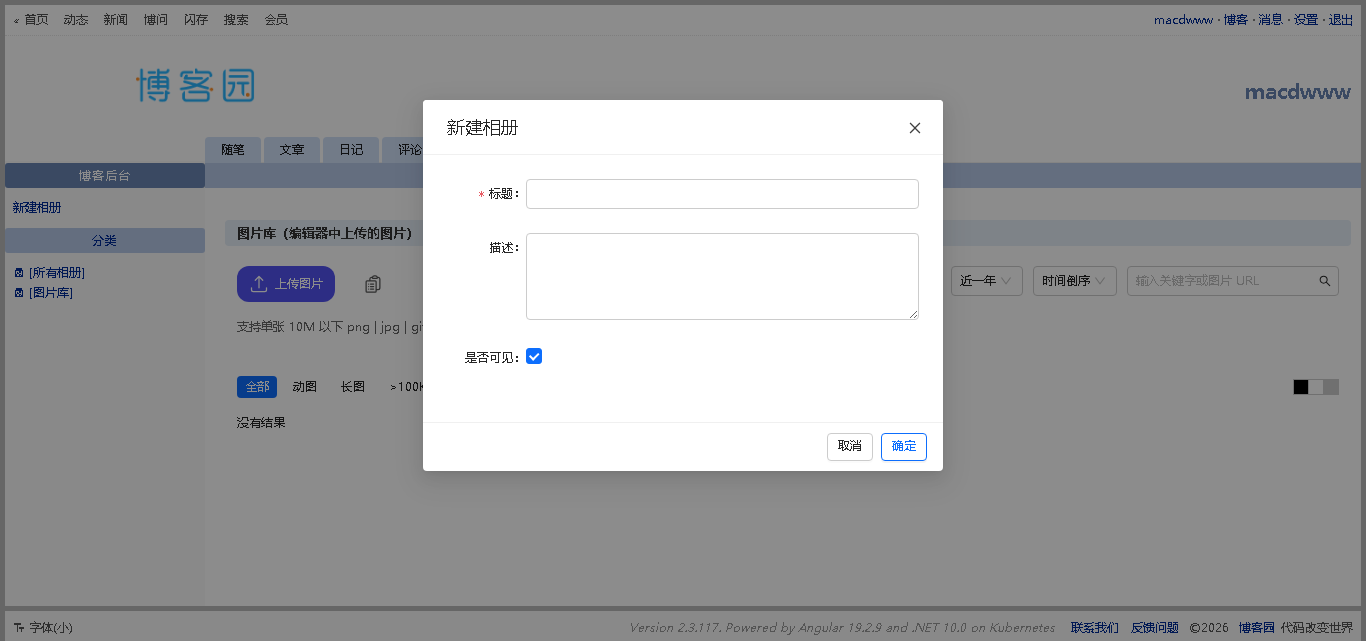Open the 时间倒序 sort order dropdown

1075,281
